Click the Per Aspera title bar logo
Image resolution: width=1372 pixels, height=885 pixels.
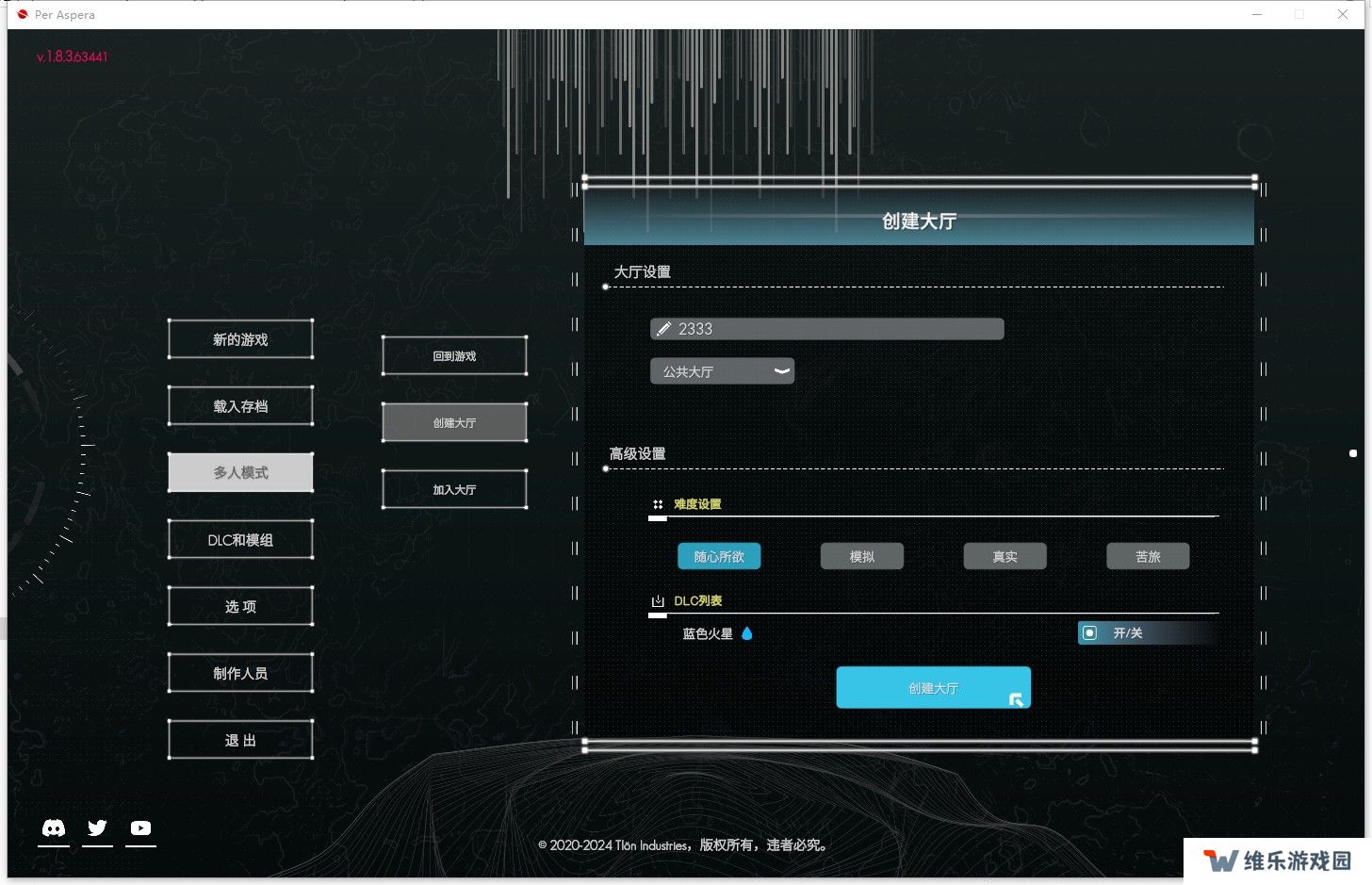[23, 14]
